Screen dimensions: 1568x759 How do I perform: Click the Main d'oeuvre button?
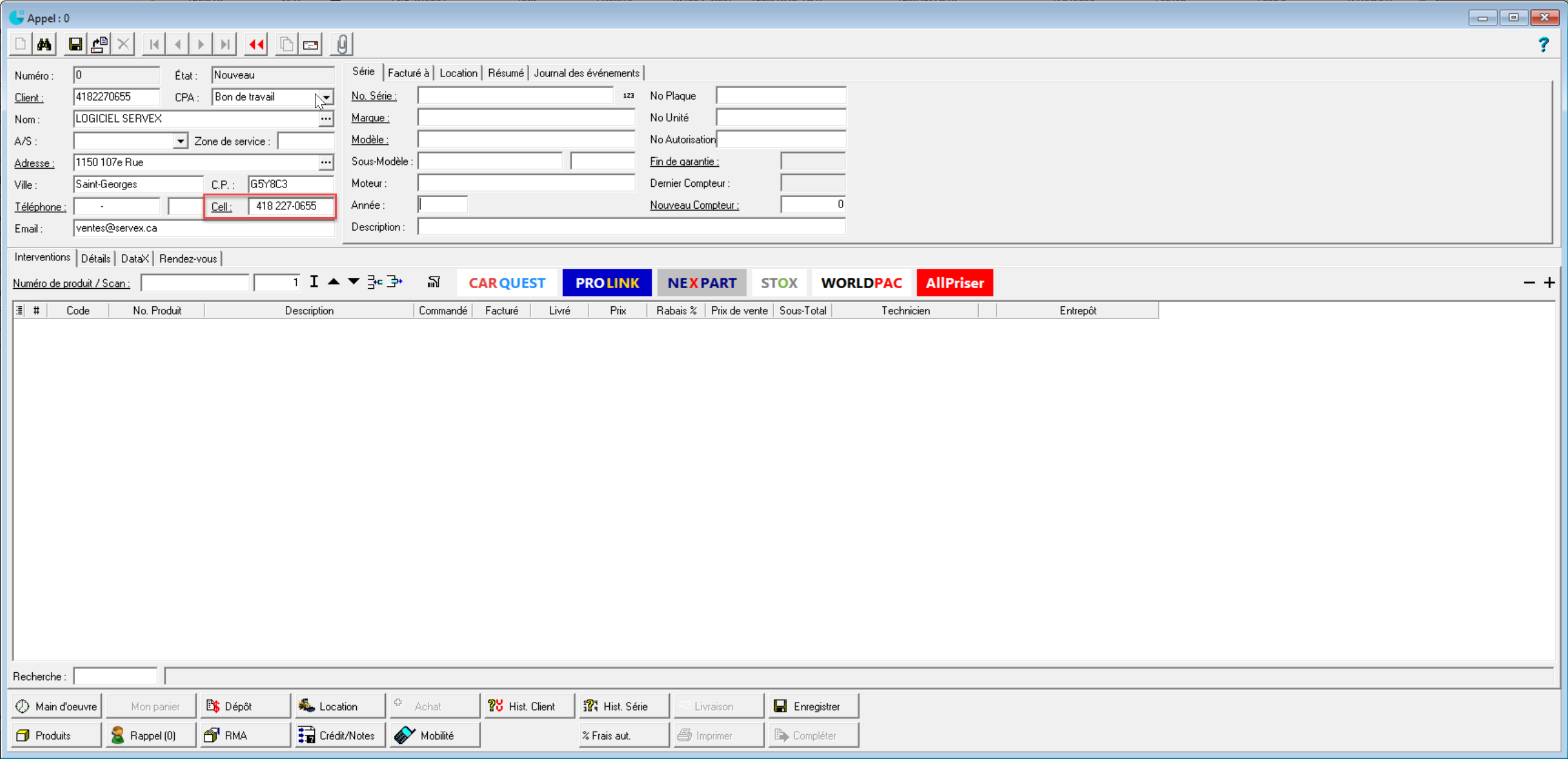56,706
